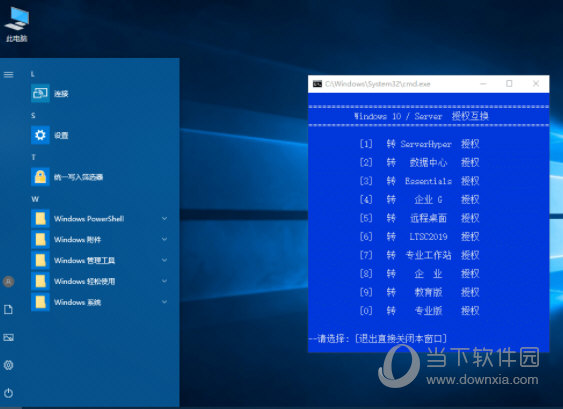Open Pictures from Start sidebar
The image size is (563, 409).
click(x=9, y=337)
